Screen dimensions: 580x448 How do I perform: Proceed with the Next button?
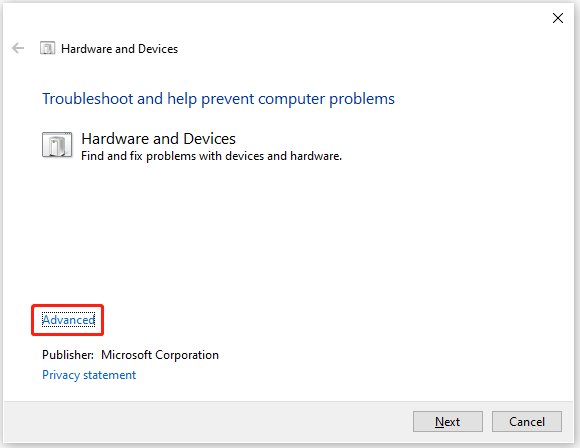point(448,421)
